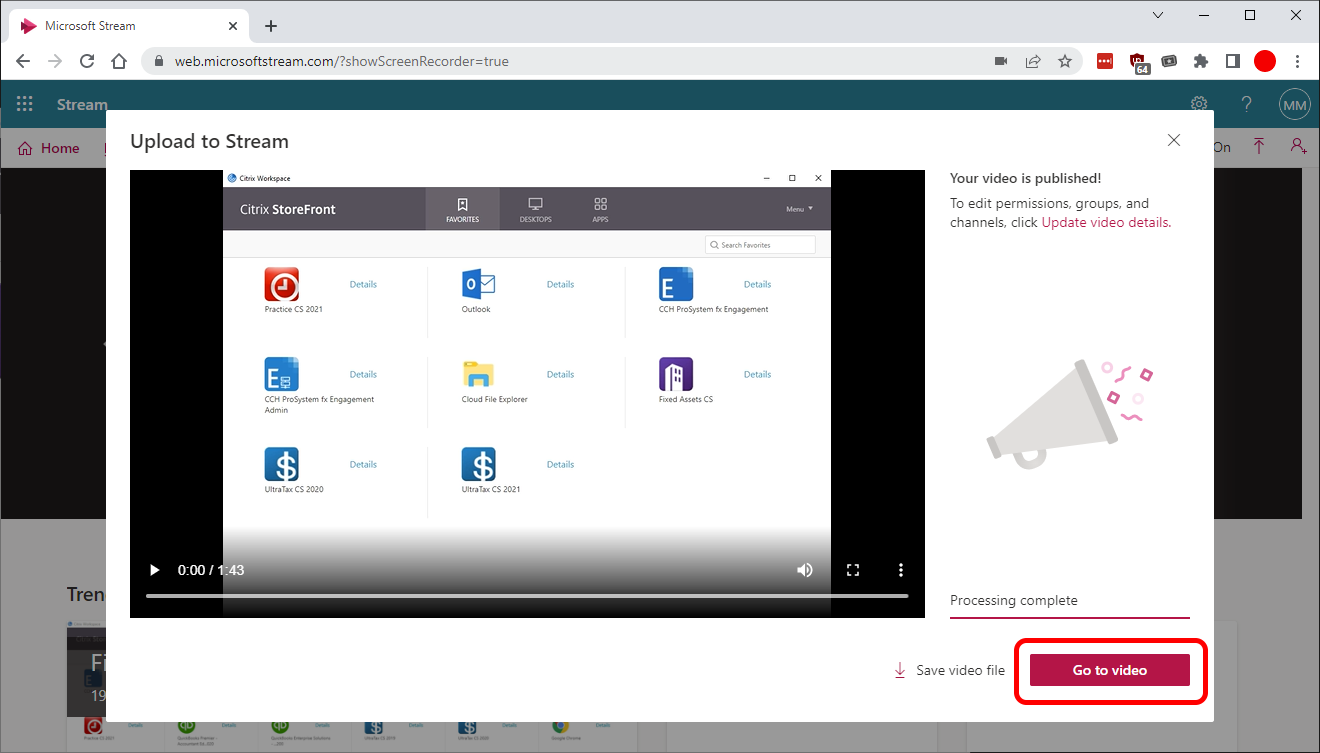Click the video thumbnail under Trending behind dialog
The image size is (1320, 753).
click(86, 668)
